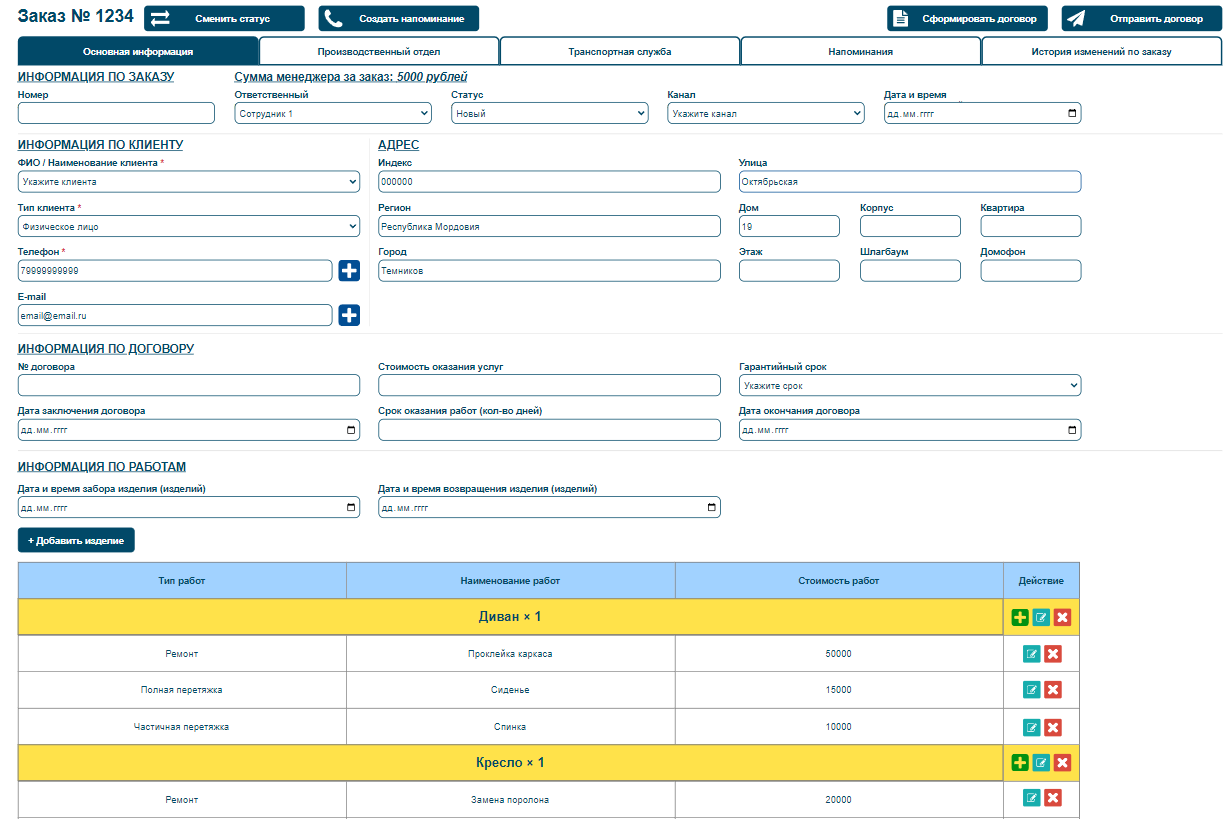Open the Транспортная служба tab
This screenshot has height=819, width=1232.
point(620,51)
